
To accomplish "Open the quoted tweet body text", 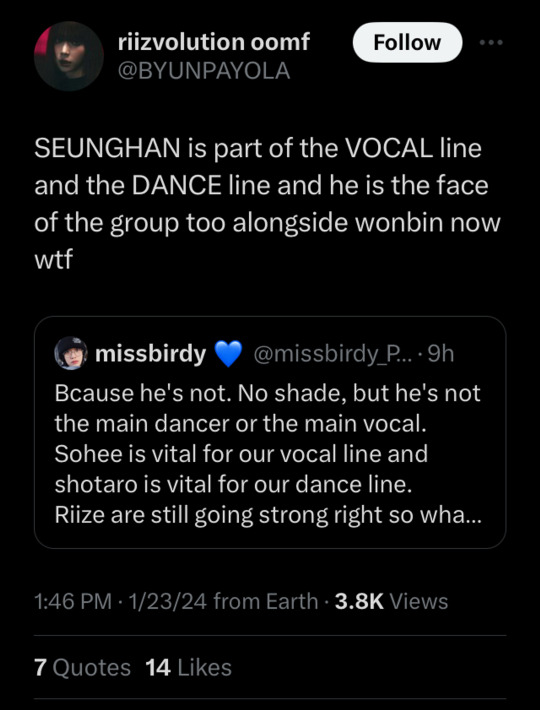I will (x=268, y=454).
